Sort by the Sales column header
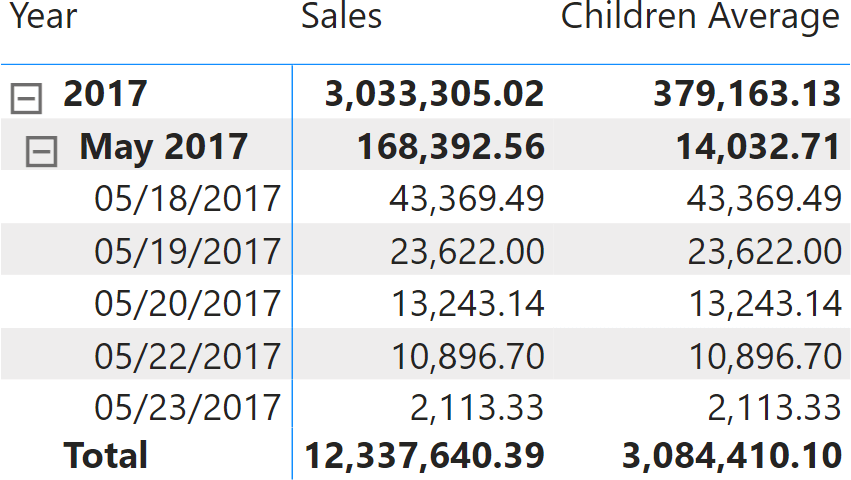Screen dimensions: 851x480 point(341,17)
